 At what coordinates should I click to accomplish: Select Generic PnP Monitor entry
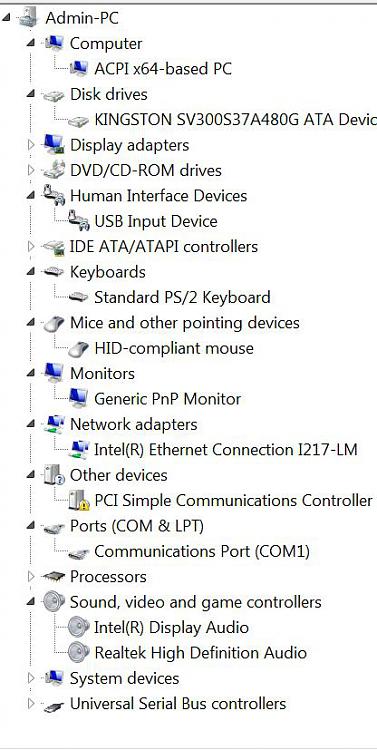click(x=167, y=399)
